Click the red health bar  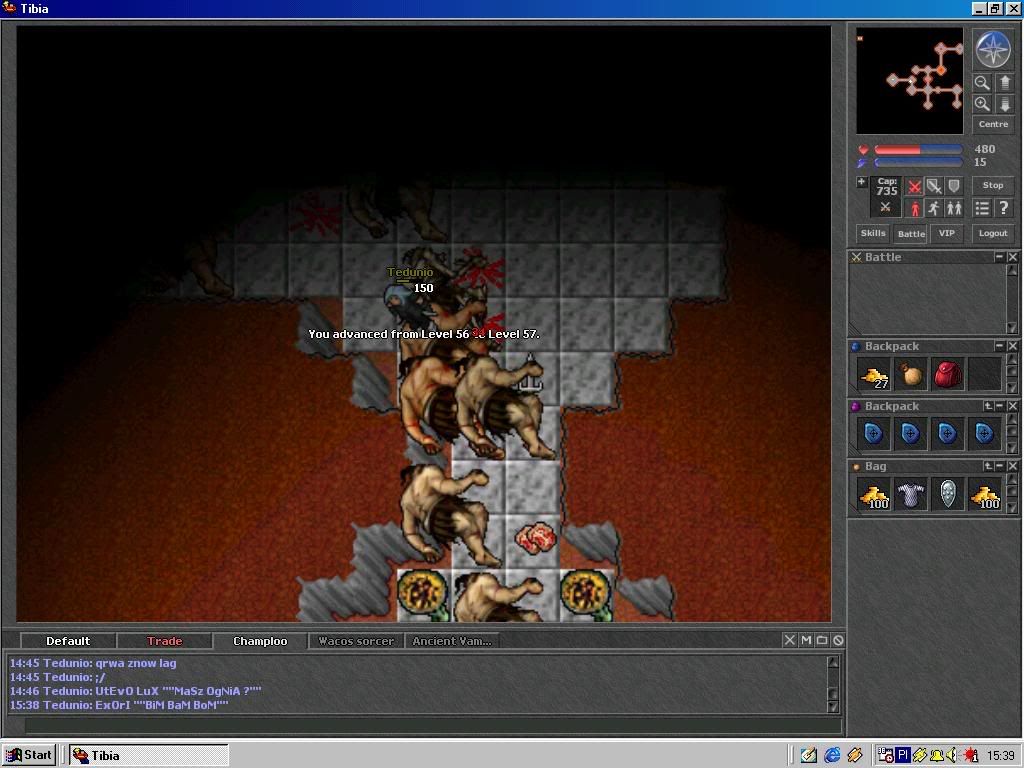click(918, 150)
